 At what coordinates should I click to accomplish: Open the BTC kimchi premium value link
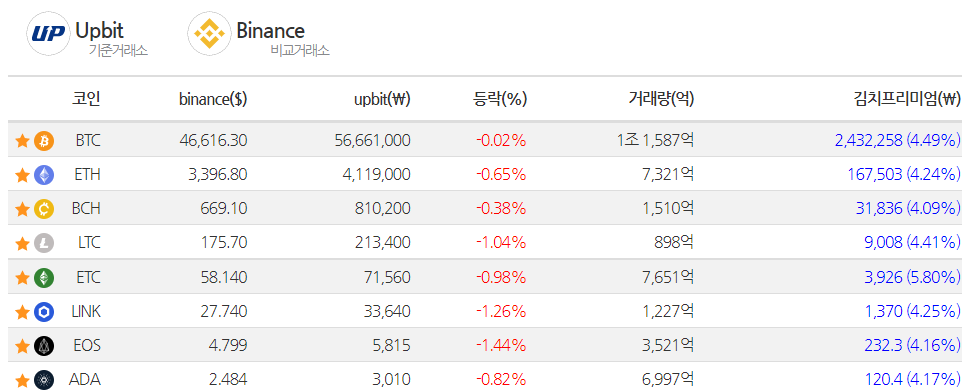[x=898, y=141]
